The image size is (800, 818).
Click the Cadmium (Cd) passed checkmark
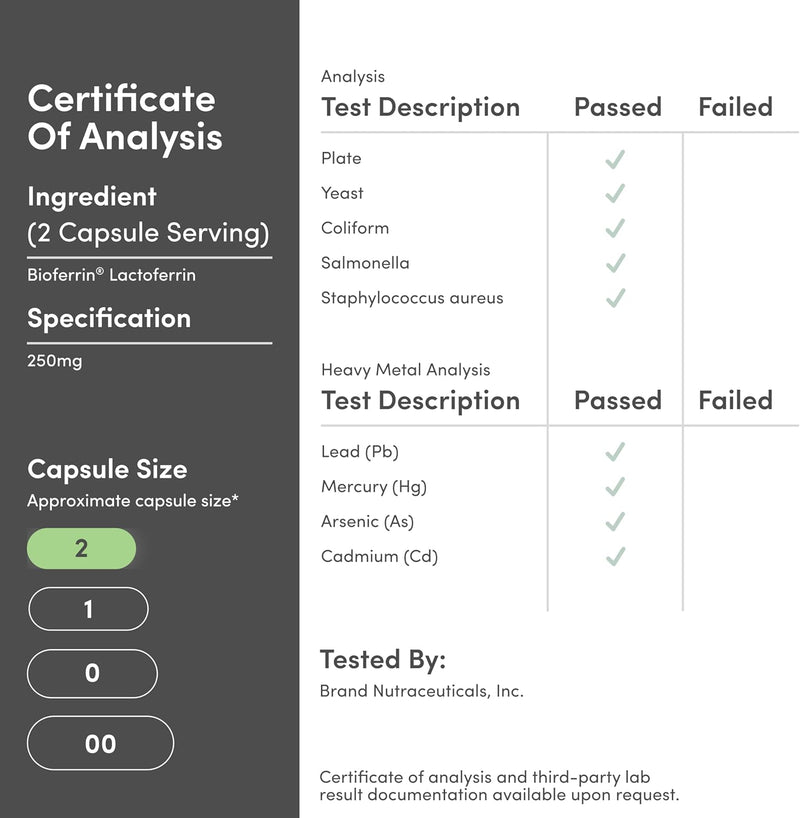tap(615, 556)
